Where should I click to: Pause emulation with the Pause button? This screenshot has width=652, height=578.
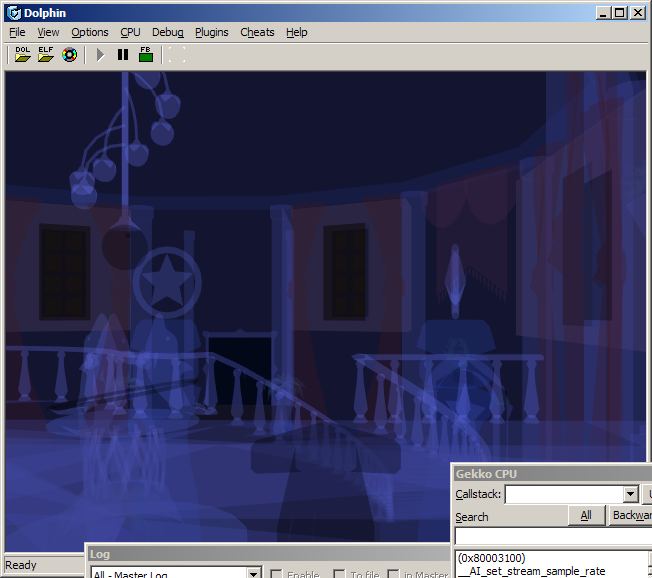[x=123, y=54]
